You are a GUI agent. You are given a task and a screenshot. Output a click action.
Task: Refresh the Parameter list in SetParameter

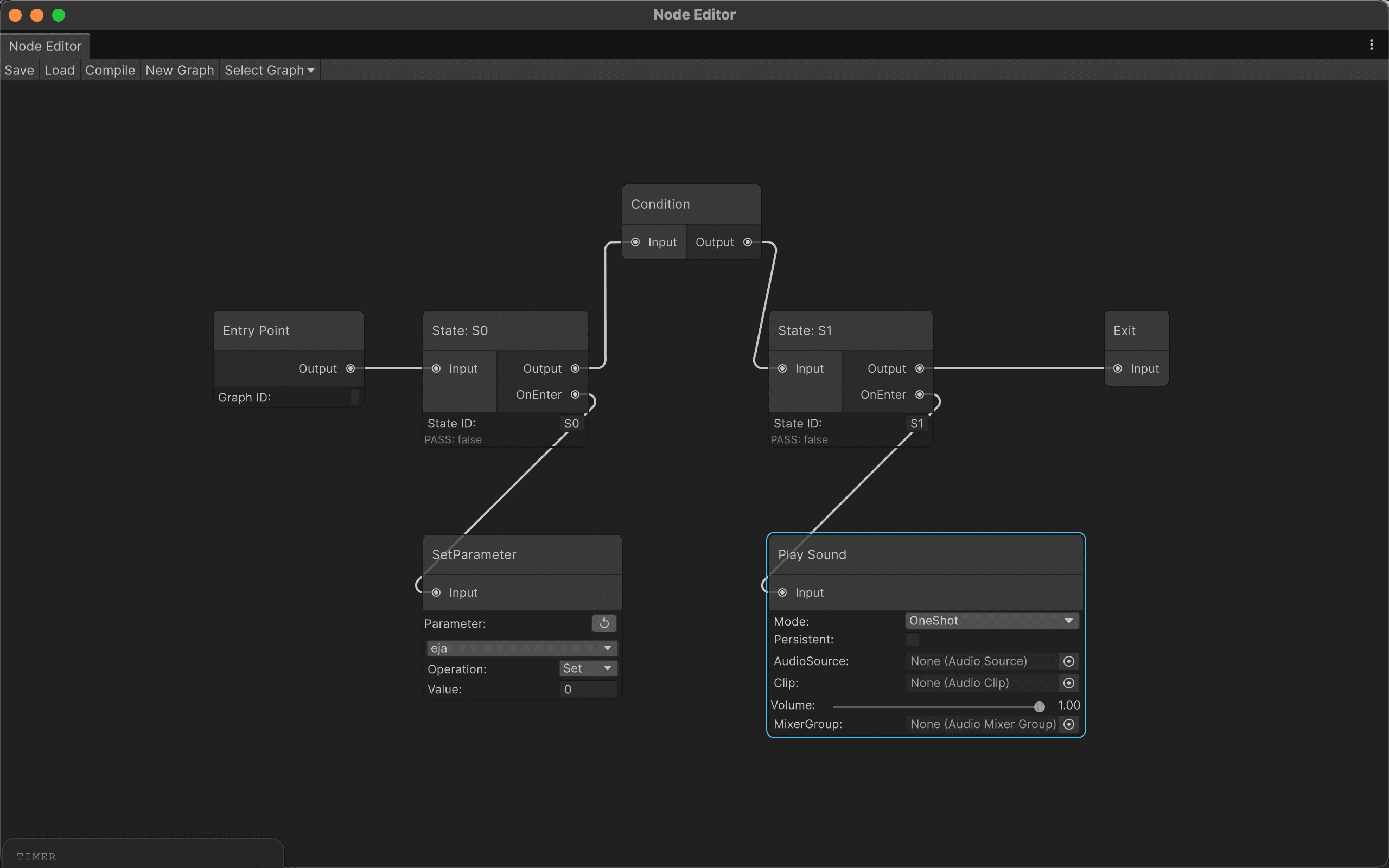[604, 623]
